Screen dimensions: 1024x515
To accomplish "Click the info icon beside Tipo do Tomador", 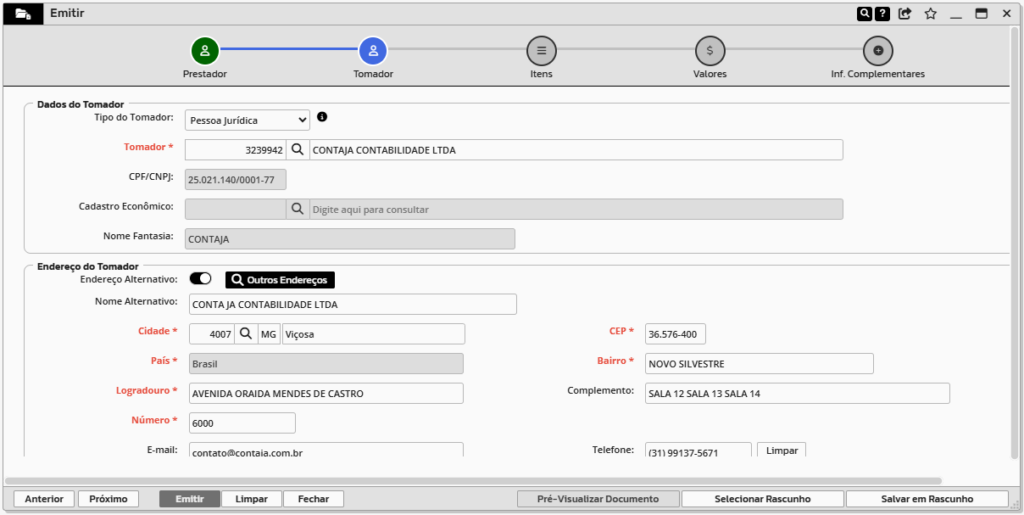I will point(322,117).
